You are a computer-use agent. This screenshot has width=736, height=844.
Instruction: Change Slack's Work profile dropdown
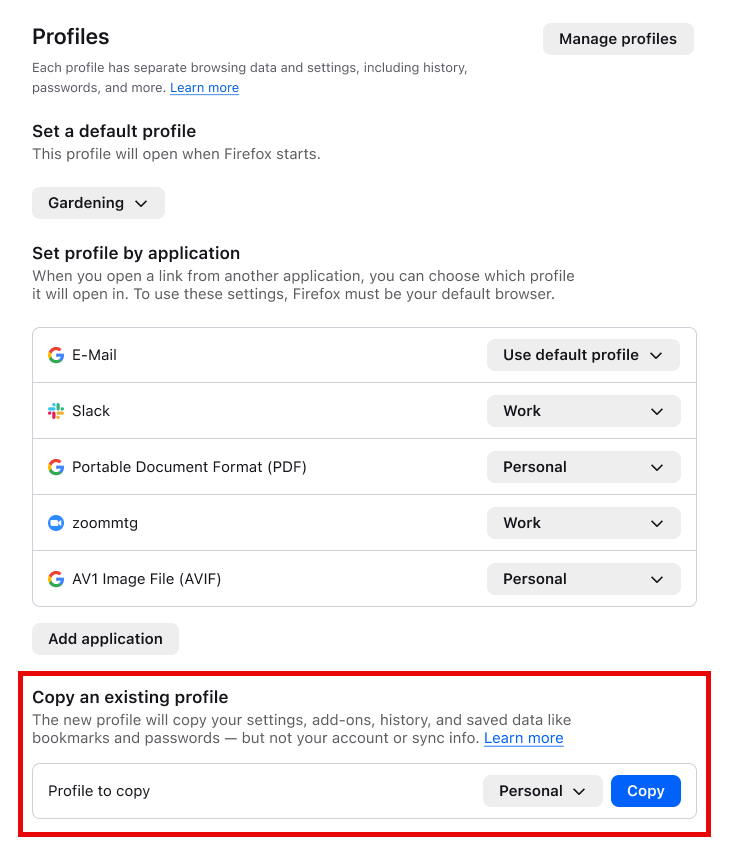[583, 410]
